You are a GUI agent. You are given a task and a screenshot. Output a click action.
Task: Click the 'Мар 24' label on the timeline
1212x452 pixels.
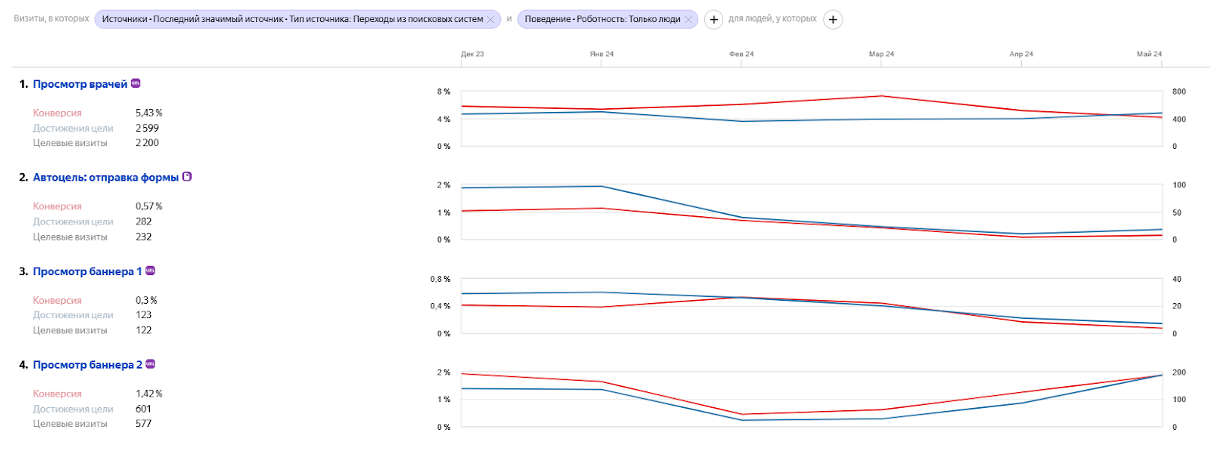point(881,53)
